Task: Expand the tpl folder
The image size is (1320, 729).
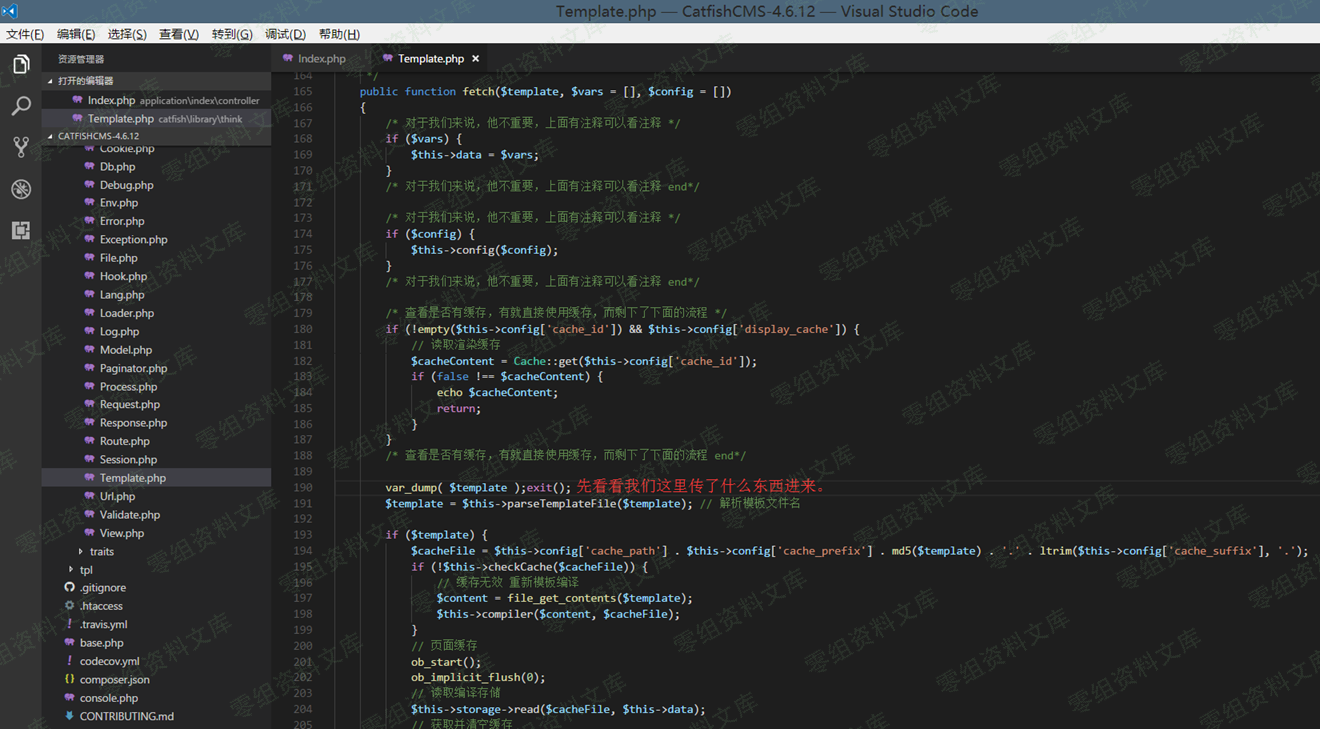Action: click(x=86, y=570)
